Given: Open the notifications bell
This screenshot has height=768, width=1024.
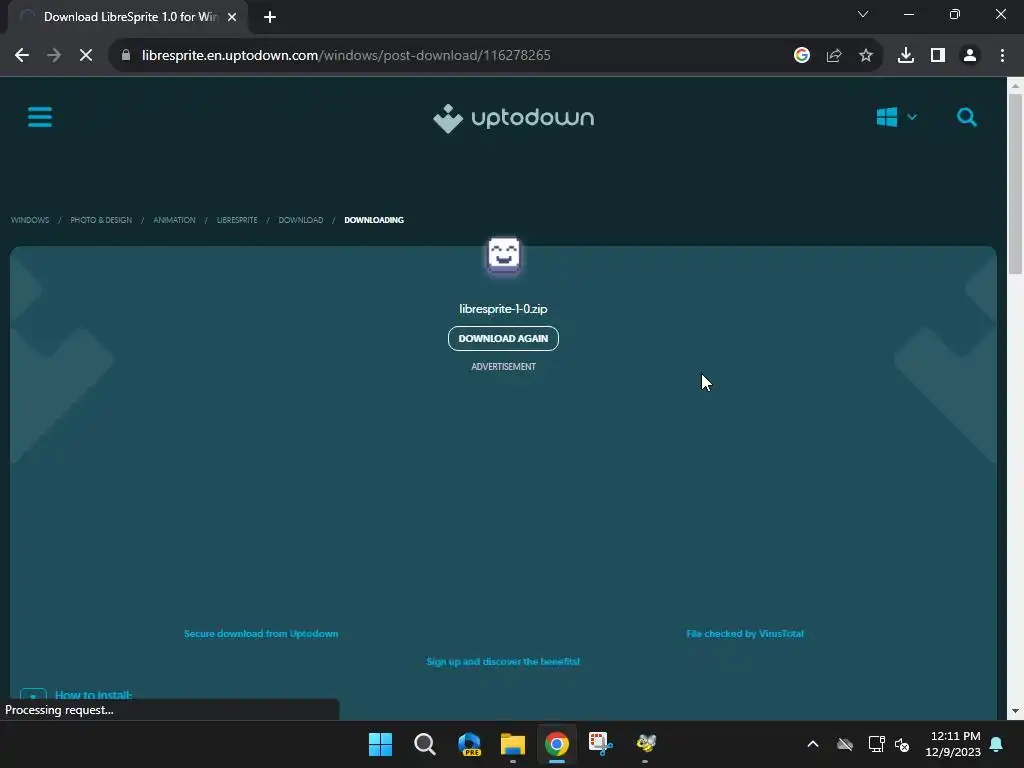Looking at the screenshot, I should pos(997,744).
